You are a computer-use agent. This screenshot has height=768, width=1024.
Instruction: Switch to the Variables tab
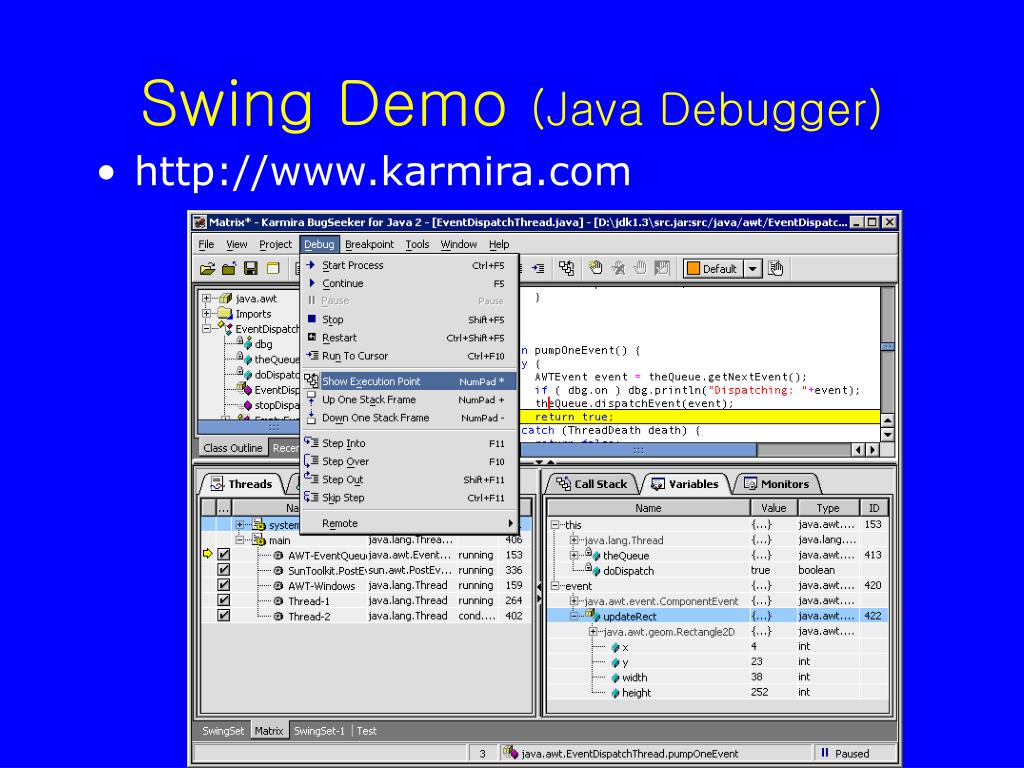685,484
